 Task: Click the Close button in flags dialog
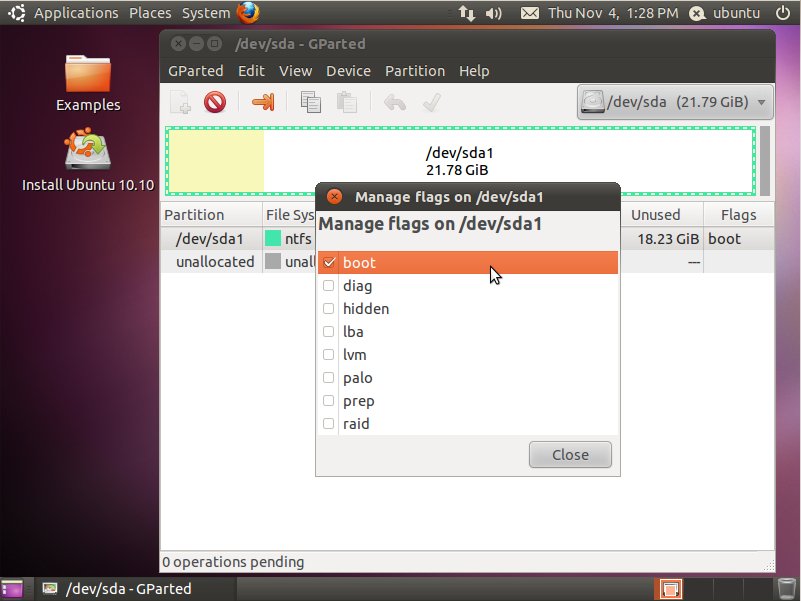pyautogui.click(x=570, y=454)
